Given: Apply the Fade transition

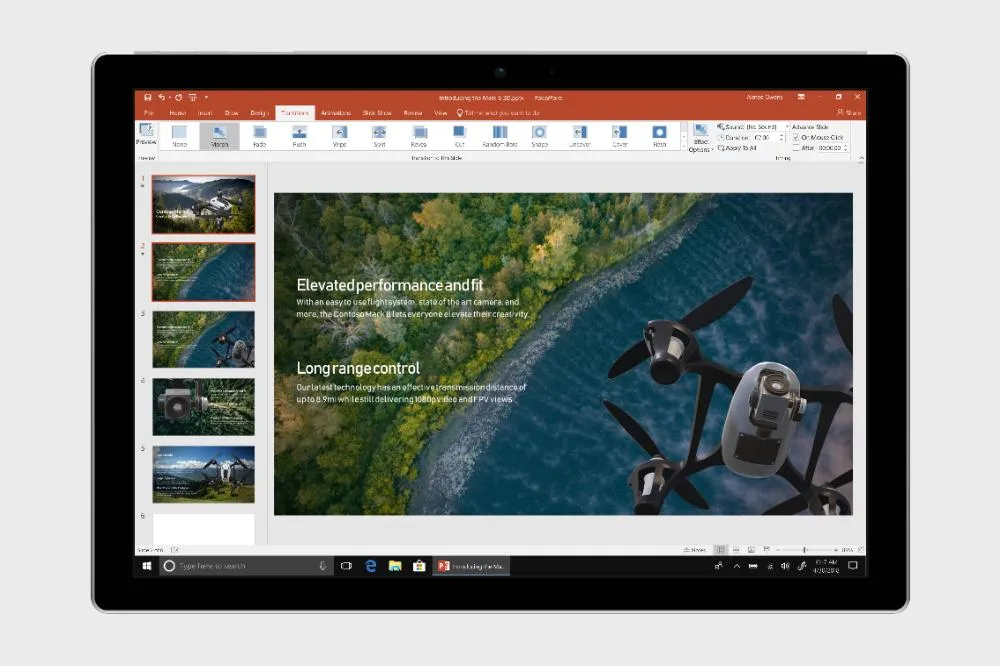Looking at the screenshot, I should coord(260,137).
